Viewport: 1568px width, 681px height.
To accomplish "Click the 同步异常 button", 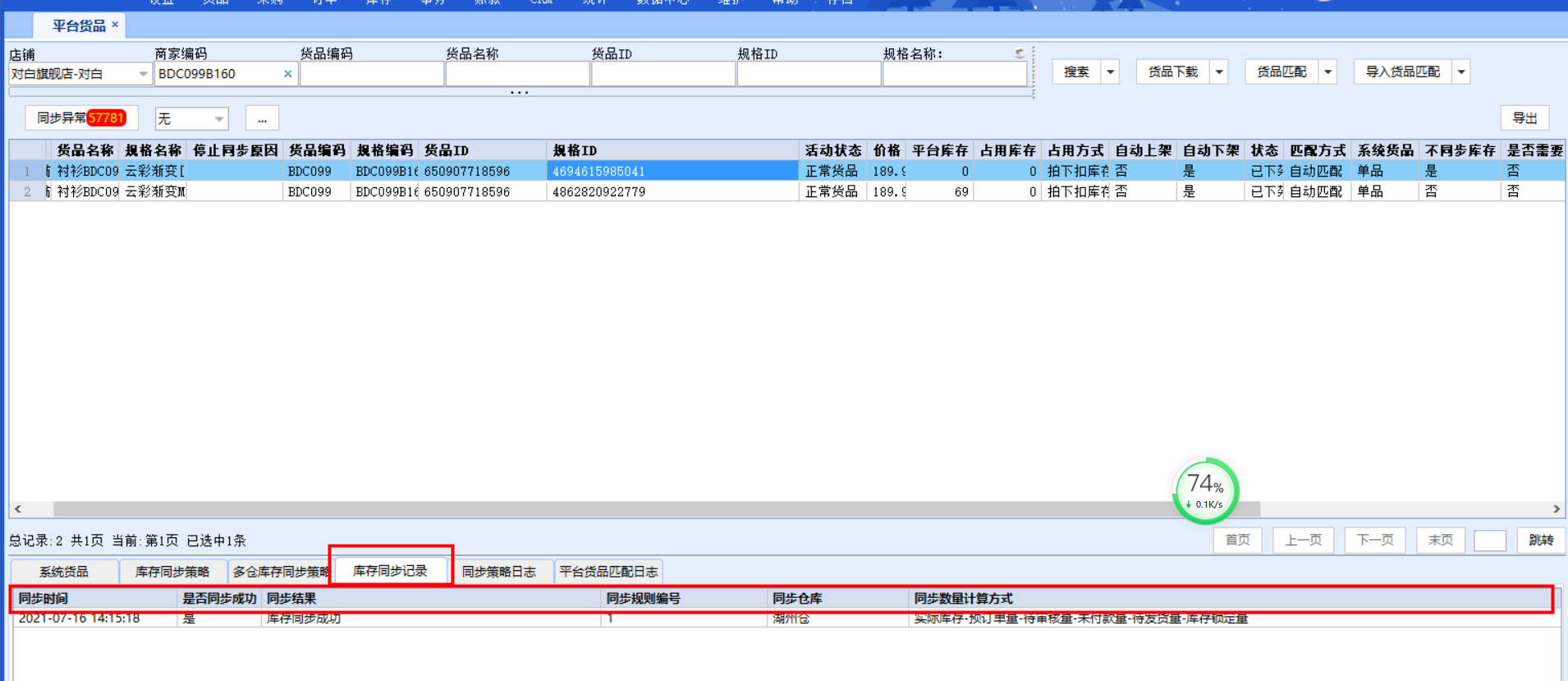I will point(80,118).
